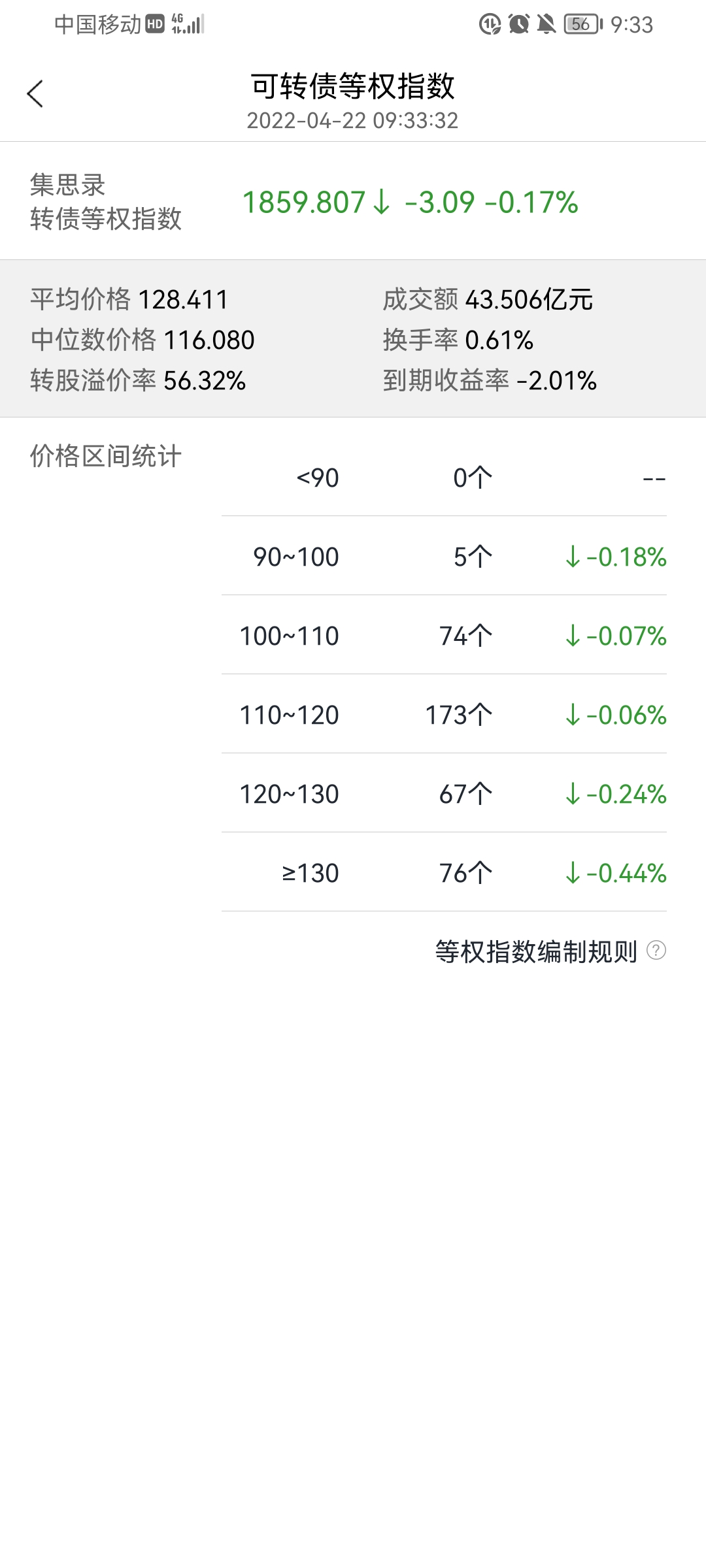The width and height of the screenshot is (706, 1568).
Task: Tap the battery level indicator
Action: click(x=582, y=24)
